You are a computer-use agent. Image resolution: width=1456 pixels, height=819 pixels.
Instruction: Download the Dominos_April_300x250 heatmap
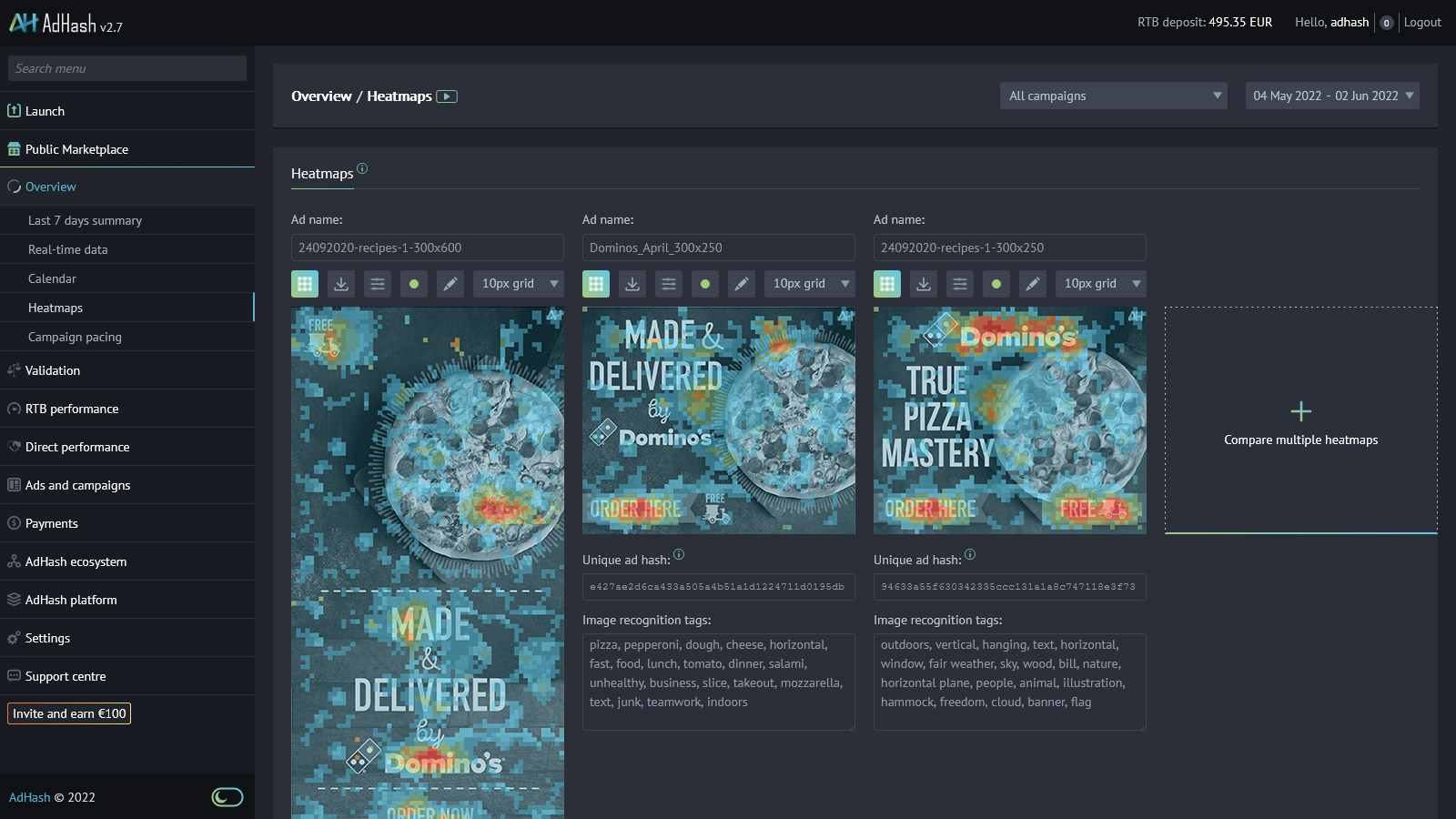tap(632, 284)
